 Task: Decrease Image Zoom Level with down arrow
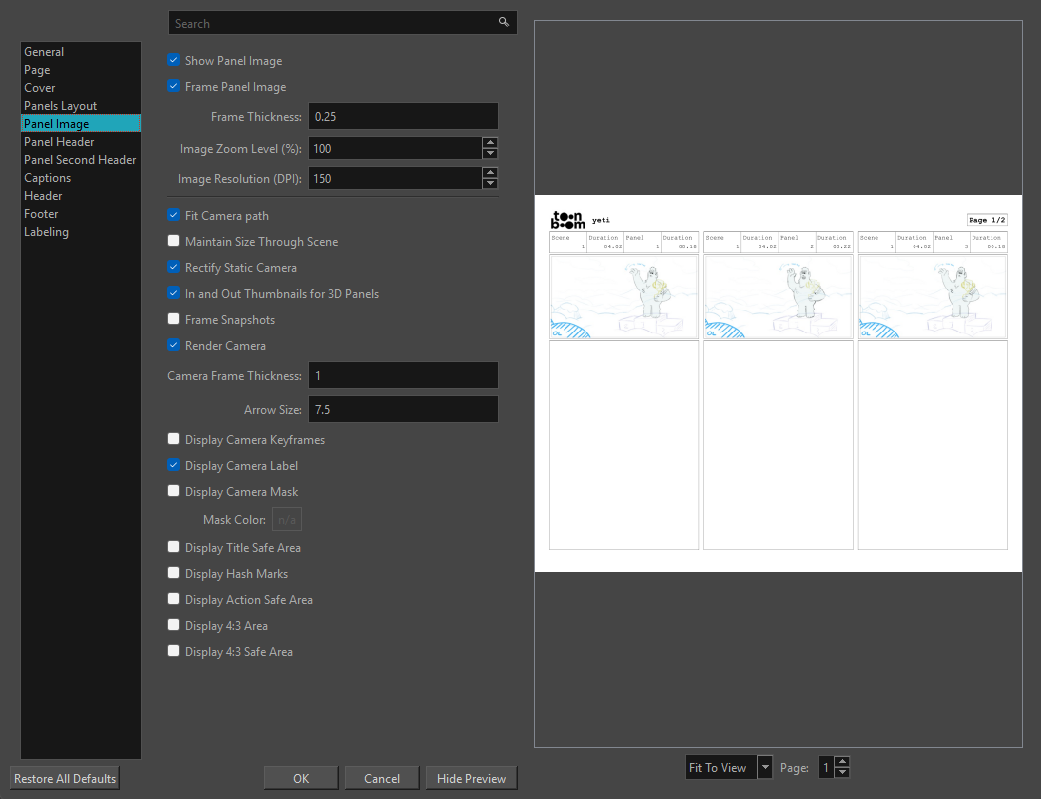(x=490, y=154)
